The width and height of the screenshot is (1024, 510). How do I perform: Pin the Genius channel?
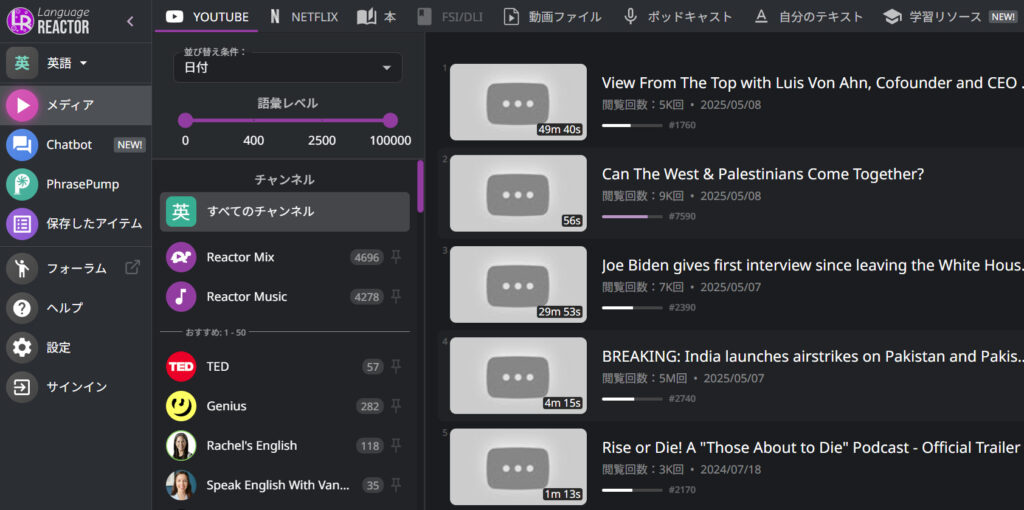(396, 406)
